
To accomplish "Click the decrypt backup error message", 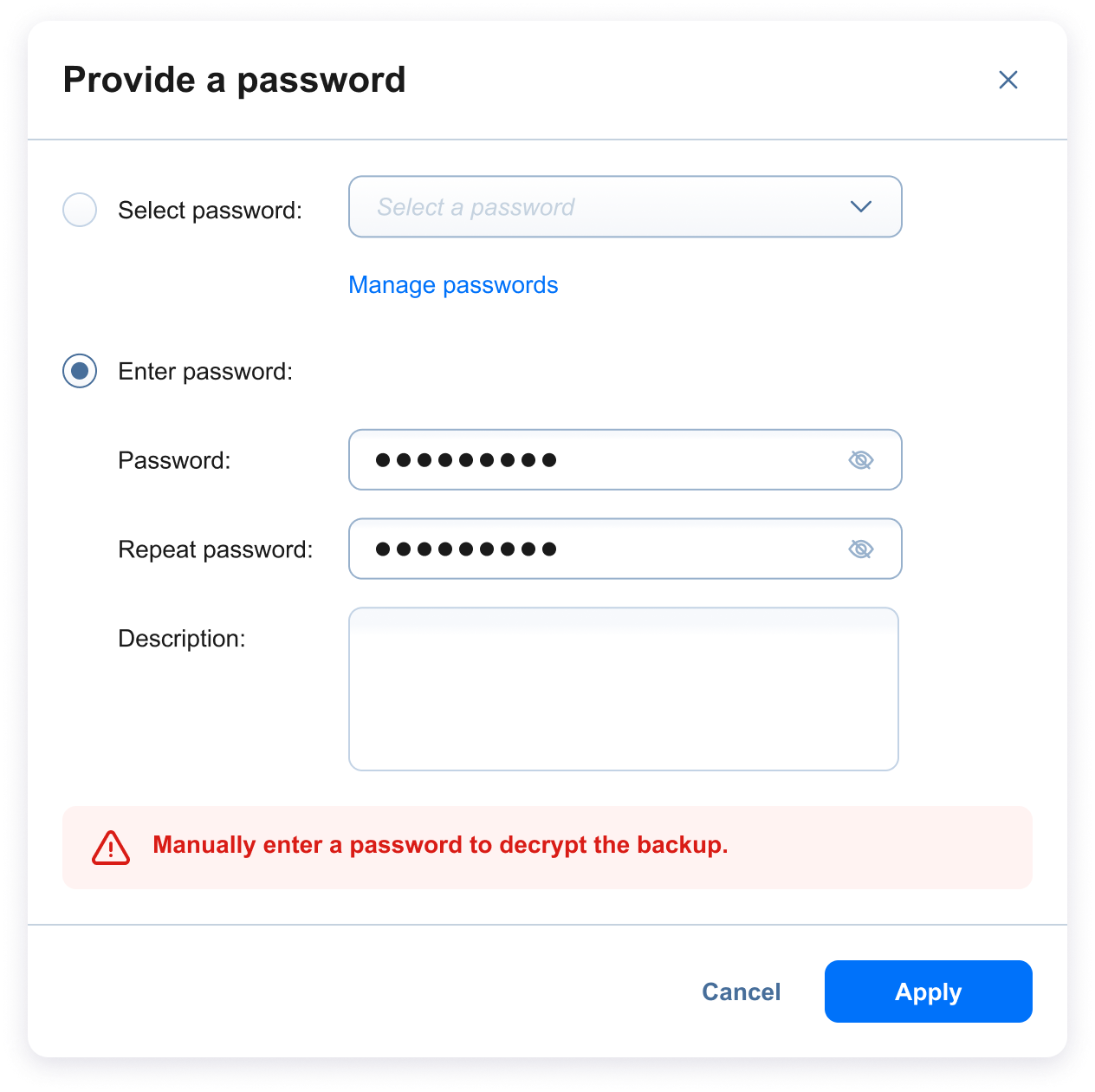I will coord(440,845).
